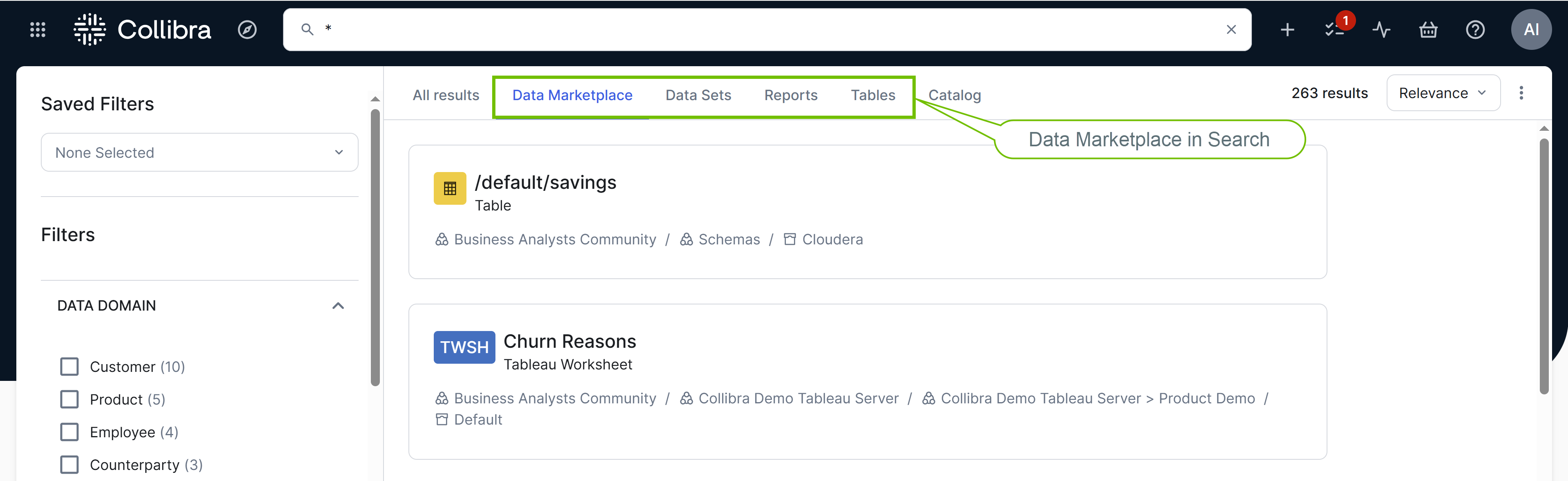The image size is (1568, 481).
Task: Check the Employee domain checkbox
Action: click(x=69, y=432)
